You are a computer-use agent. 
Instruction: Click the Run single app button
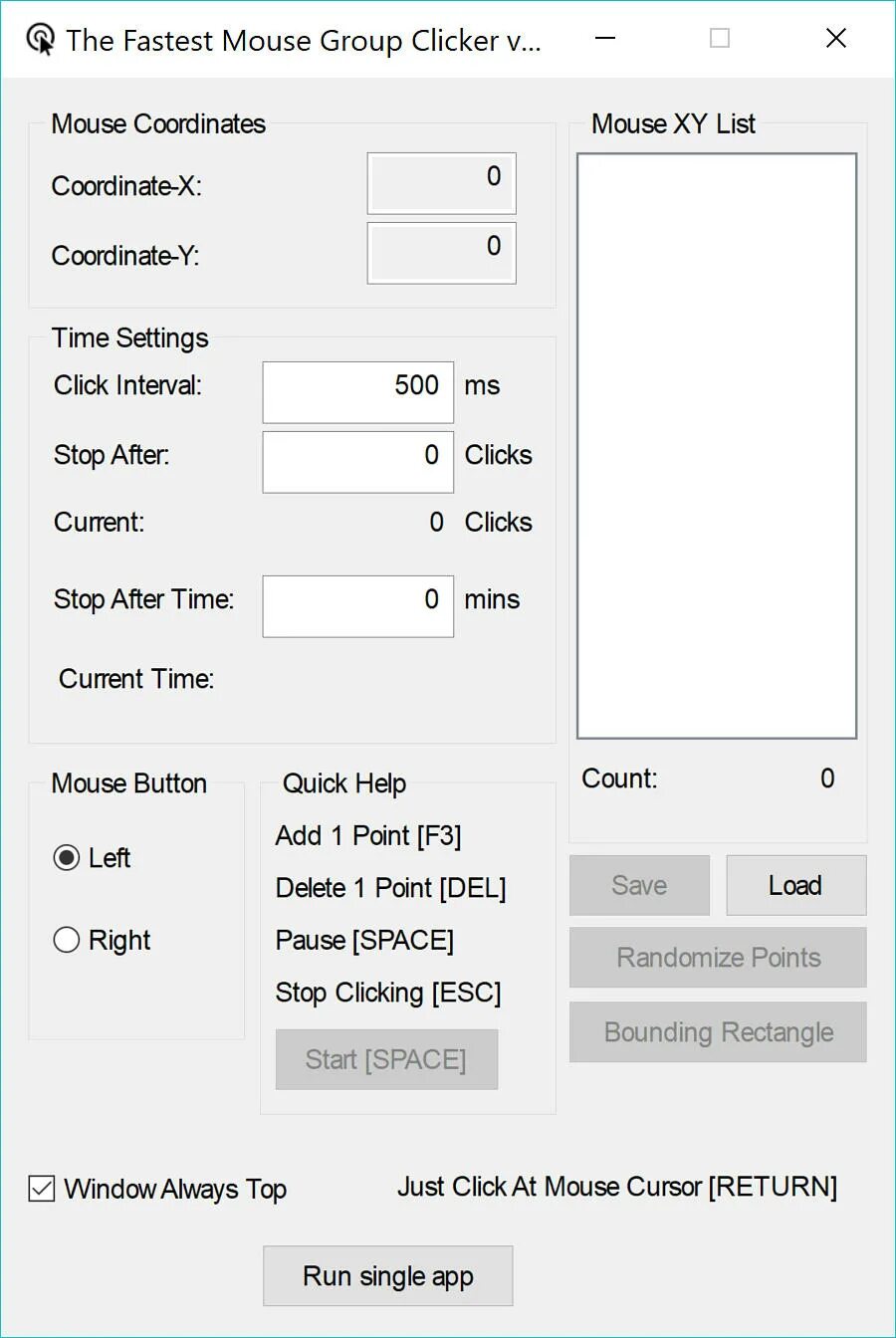pyautogui.click(x=388, y=1276)
